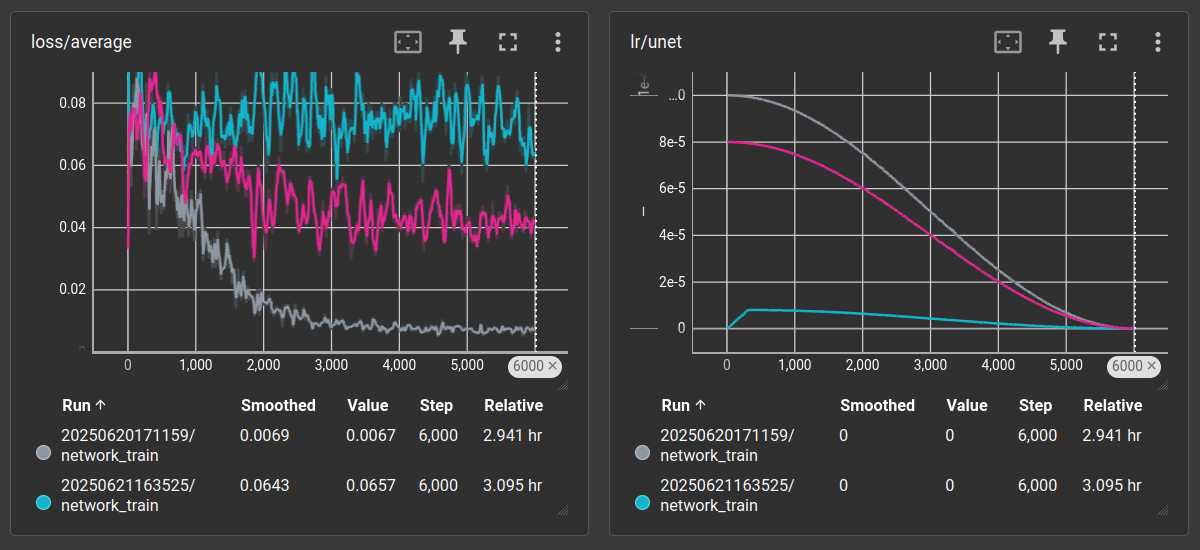Open more options menu for lr/unet

1157,42
